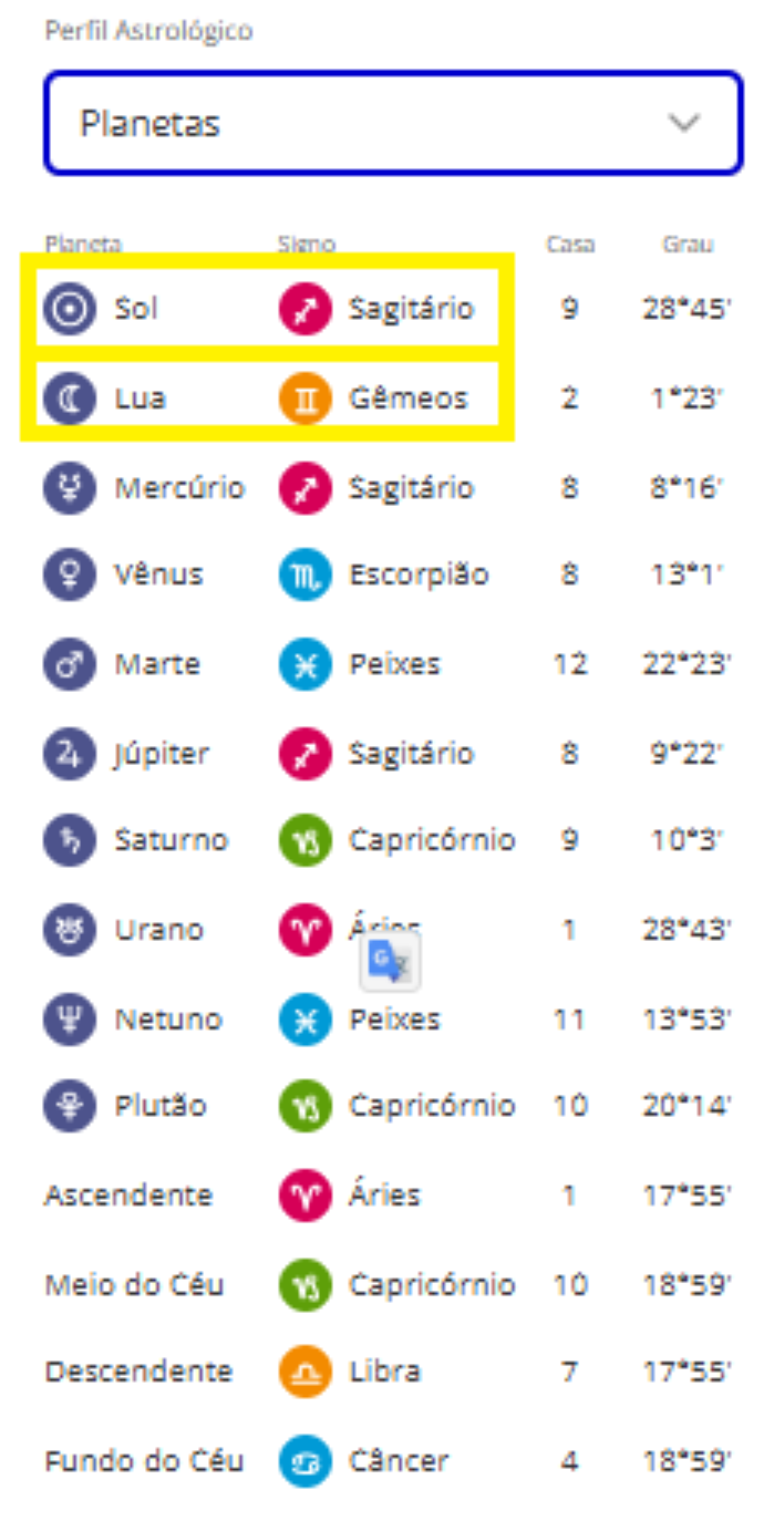Click the Lua crescent moon icon
Viewport: 774px width, 1521px height.
(x=69, y=398)
